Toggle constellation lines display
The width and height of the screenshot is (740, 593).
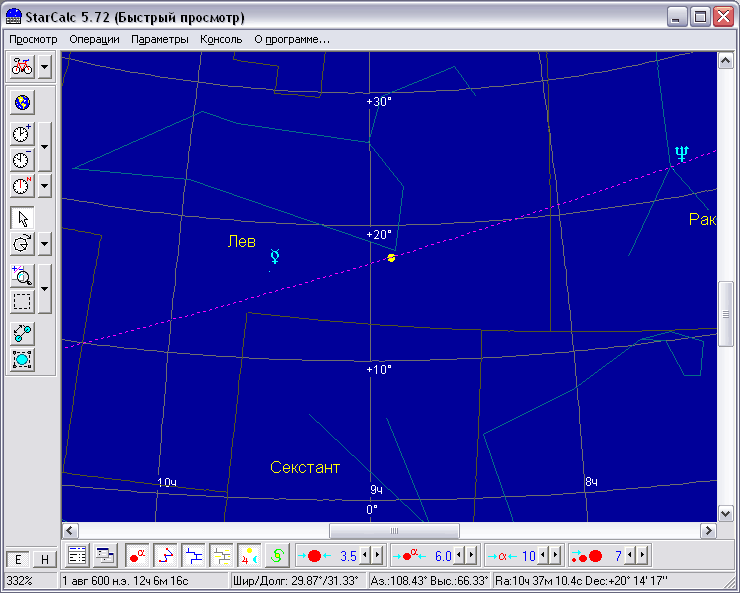165,556
